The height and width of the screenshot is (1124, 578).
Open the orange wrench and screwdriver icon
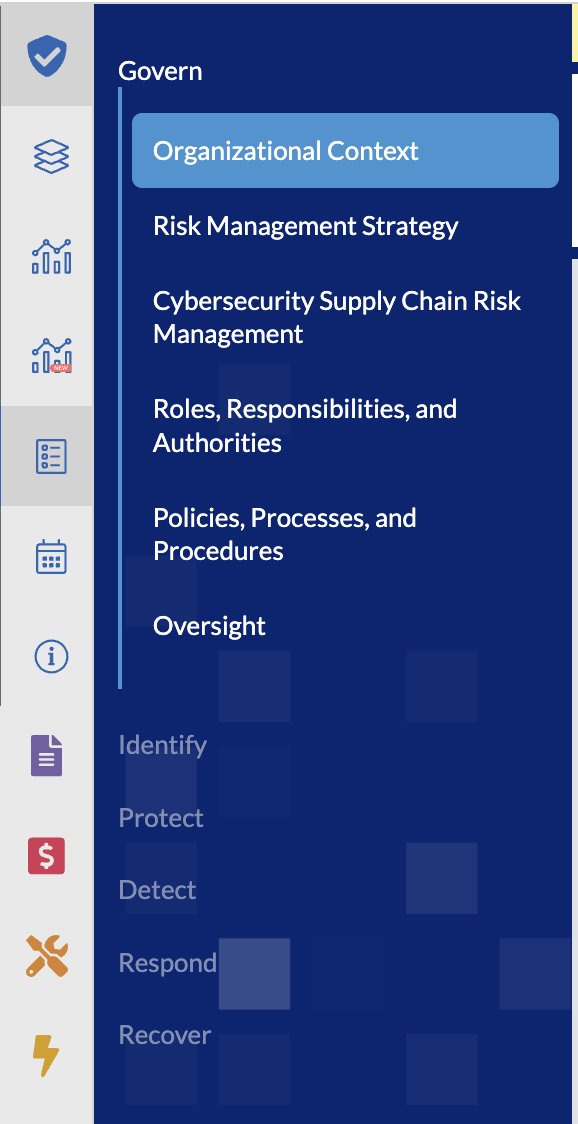47,956
